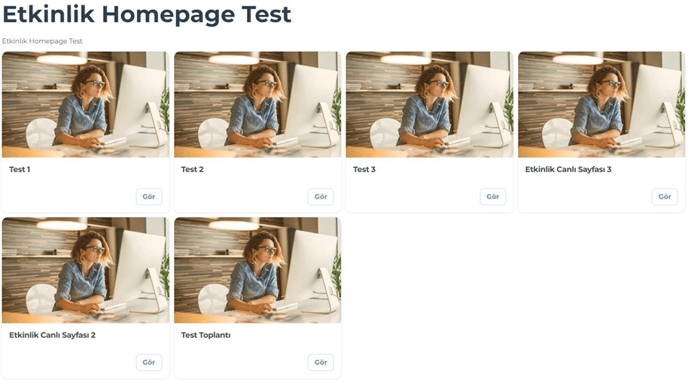Open the Test 3 card picture
The height and width of the screenshot is (382, 688).
pyautogui.click(x=430, y=104)
